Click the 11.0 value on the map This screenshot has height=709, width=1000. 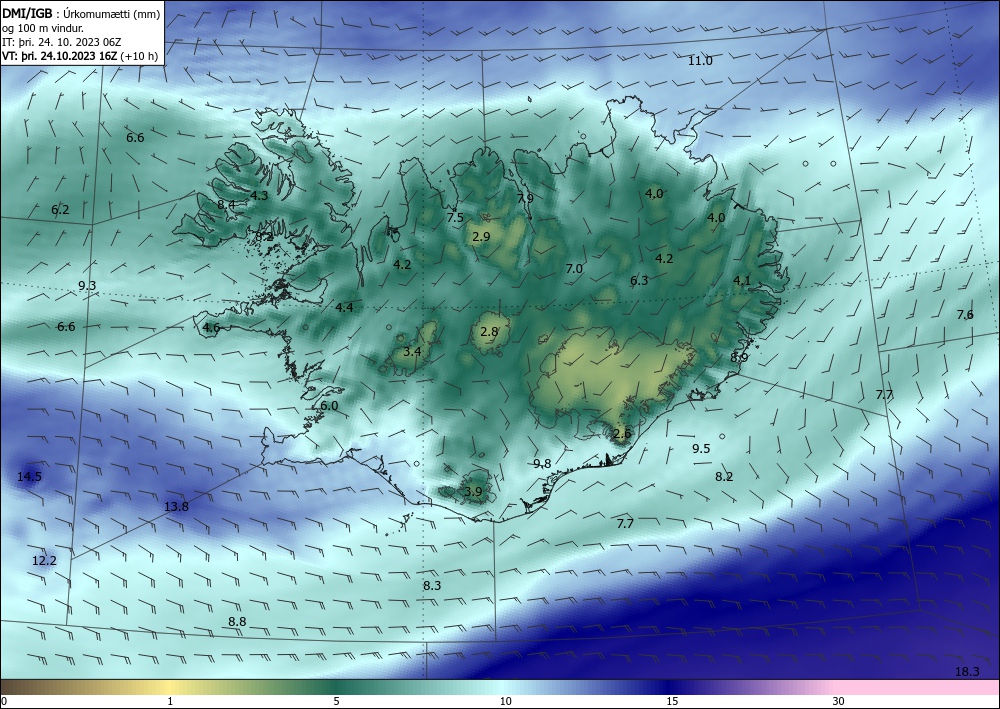tap(700, 61)
